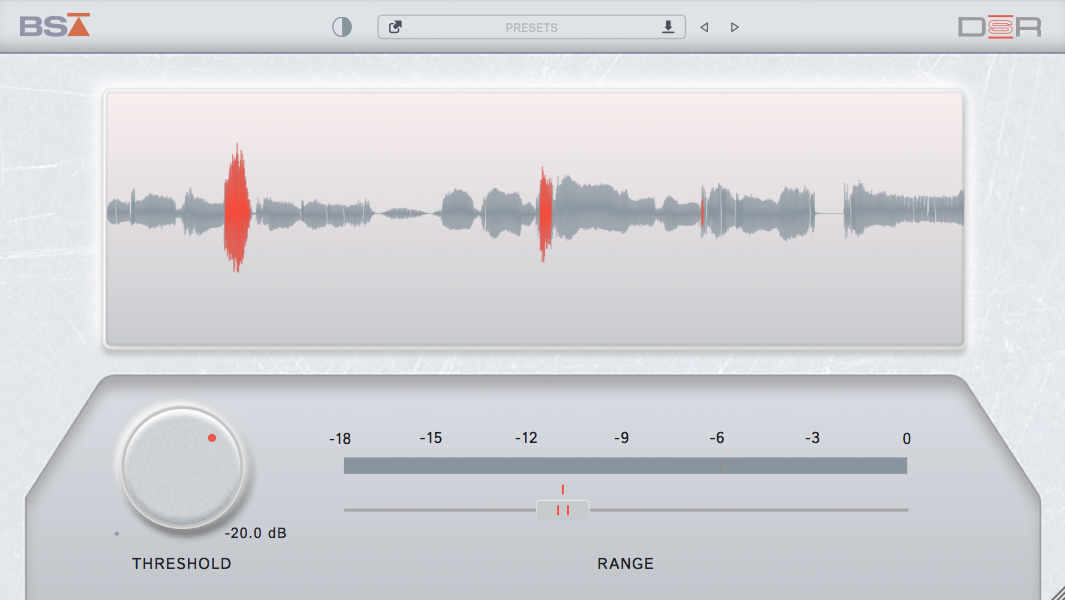The width and height of the screenshot is (1065, 600).
Task: Click the -6 mark on the range scale
Action: (x=717, y=439)
